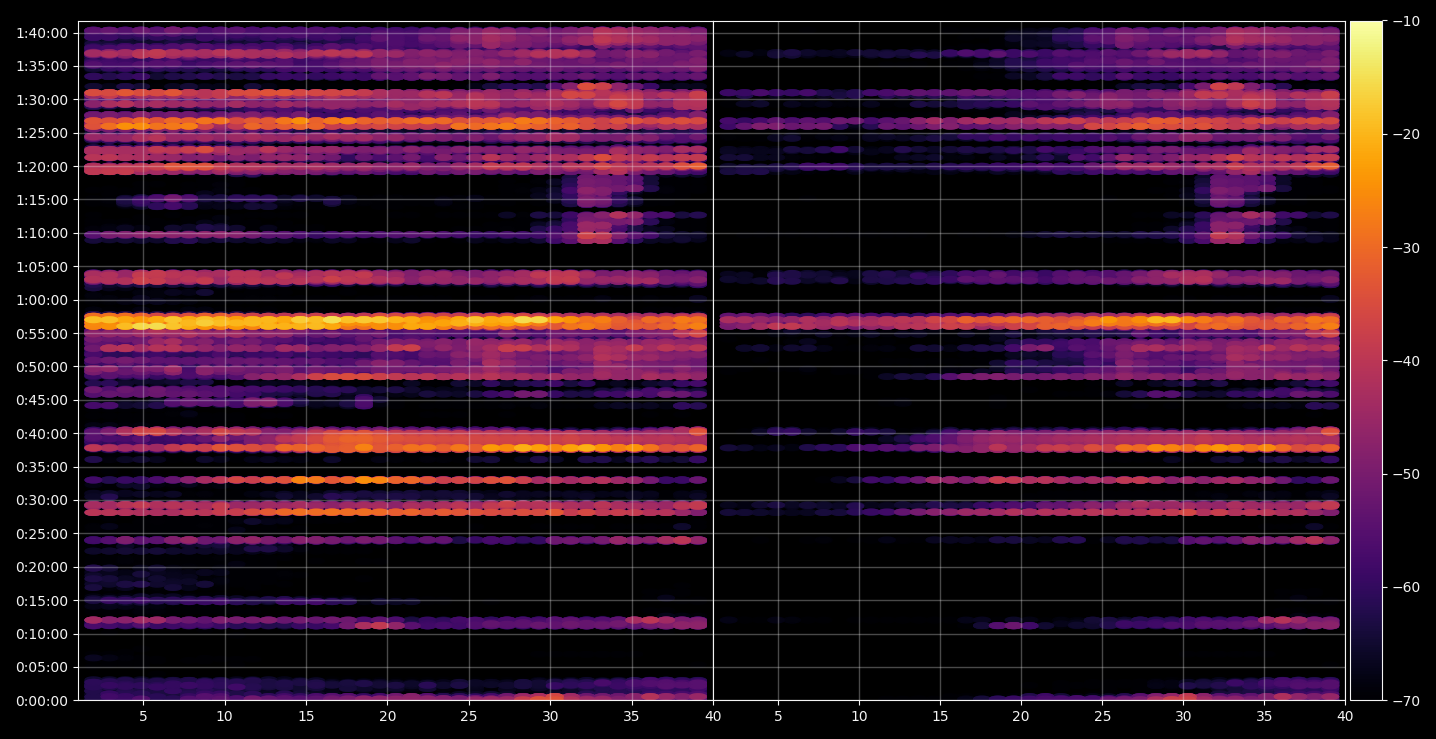Click the 1:35:00 time axis label
The height and width of the screenshot is (739, 1436).
pyautogui.click(x=42, y=66)
